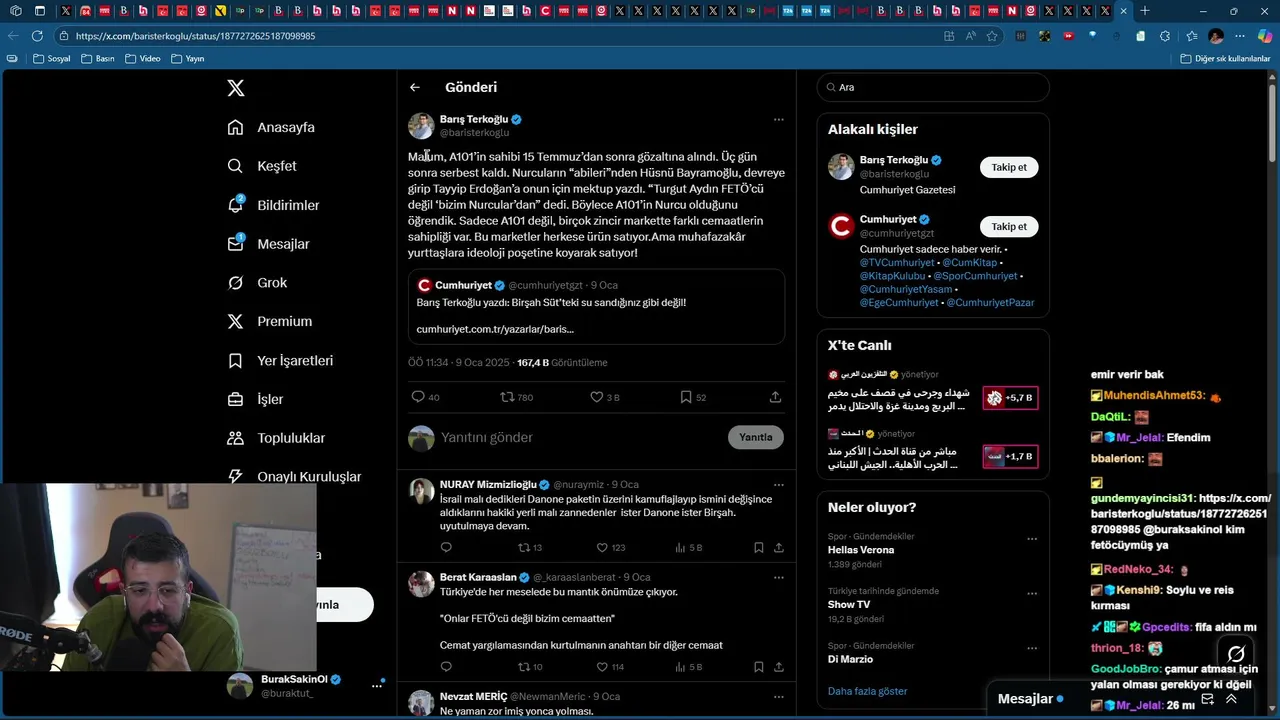1280x720 pixels.
Task: Open the Basın bookmarks folder
Action: (98, 59)
